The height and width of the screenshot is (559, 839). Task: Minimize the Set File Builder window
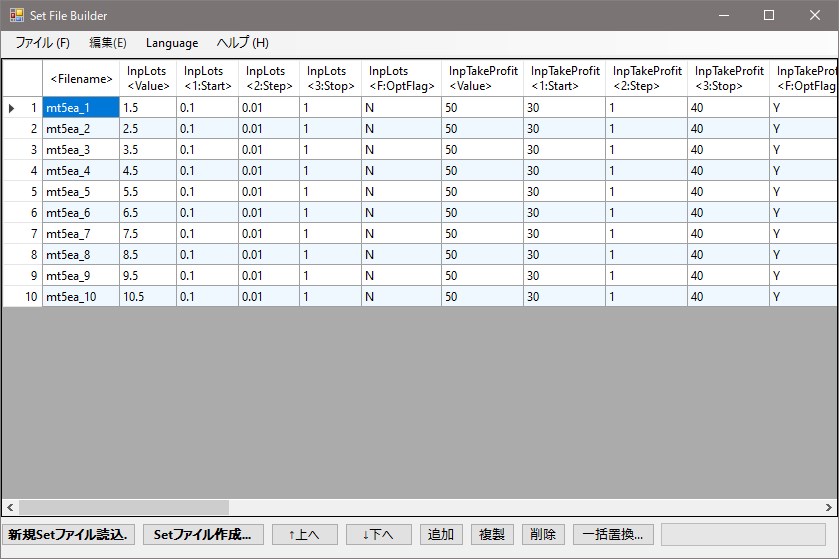coord(724,15)
